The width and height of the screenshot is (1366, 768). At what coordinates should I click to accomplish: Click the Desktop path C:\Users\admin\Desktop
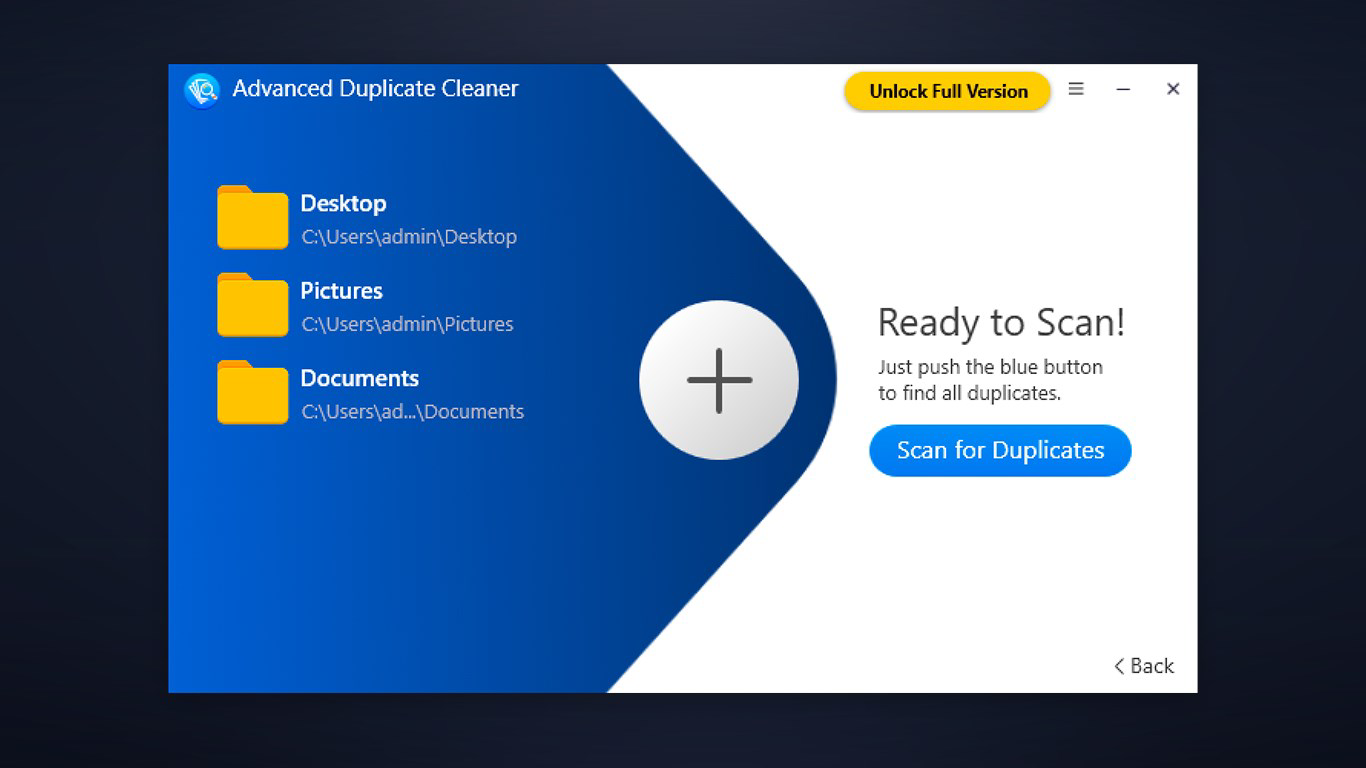(408, 237)
